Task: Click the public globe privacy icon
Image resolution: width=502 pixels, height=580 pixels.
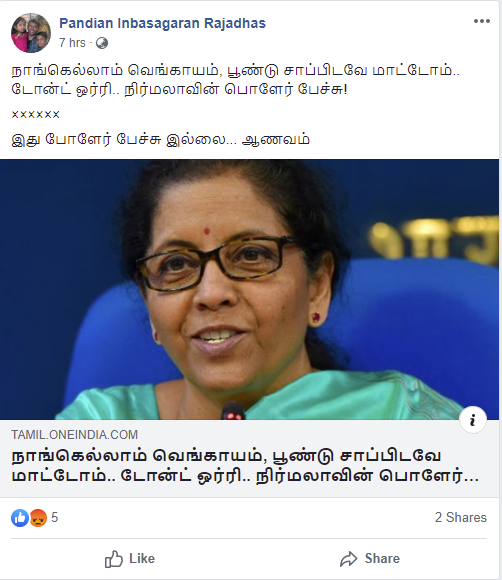Action: point(102,43)
